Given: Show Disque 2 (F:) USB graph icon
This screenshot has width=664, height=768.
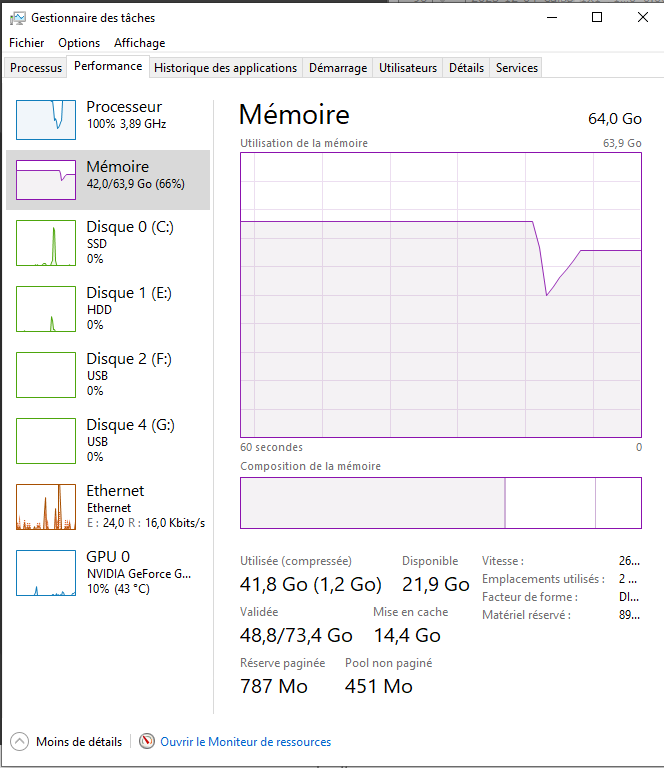Looking at the screenshot, I should [x=46, y=375].
